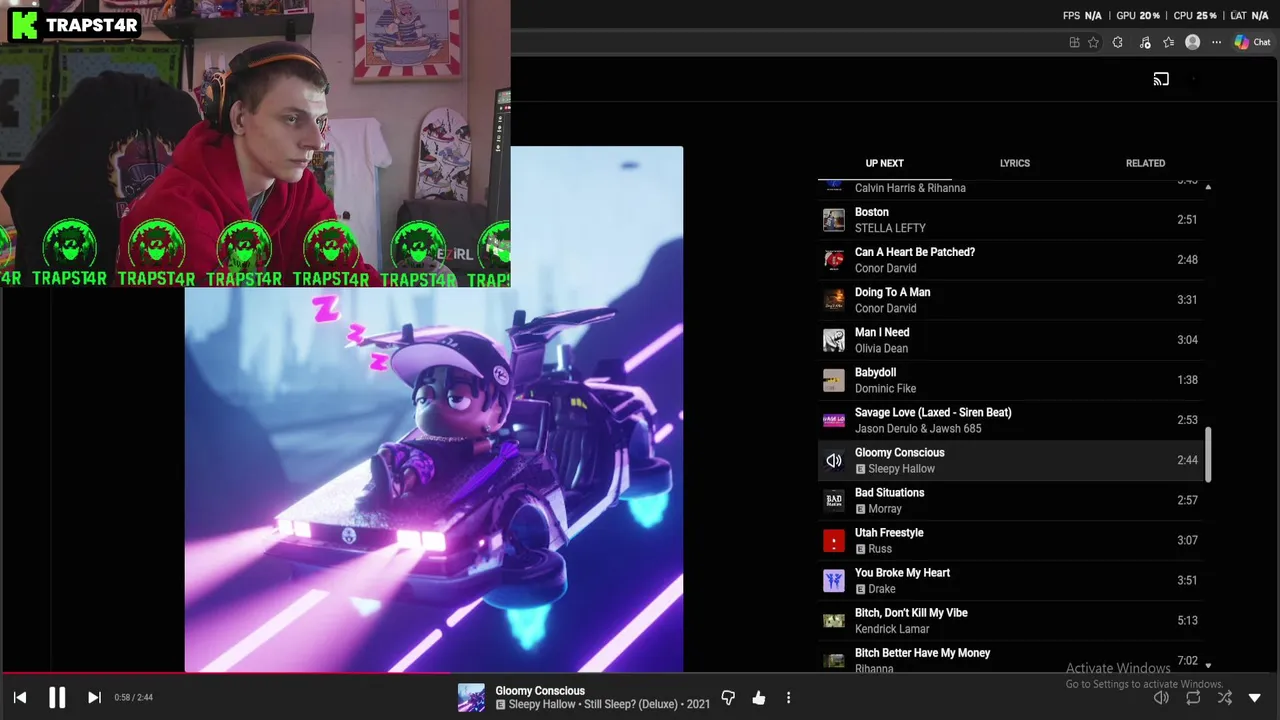Toggle shuffle for the queue
The image size is (1280, 720).
1224,698
